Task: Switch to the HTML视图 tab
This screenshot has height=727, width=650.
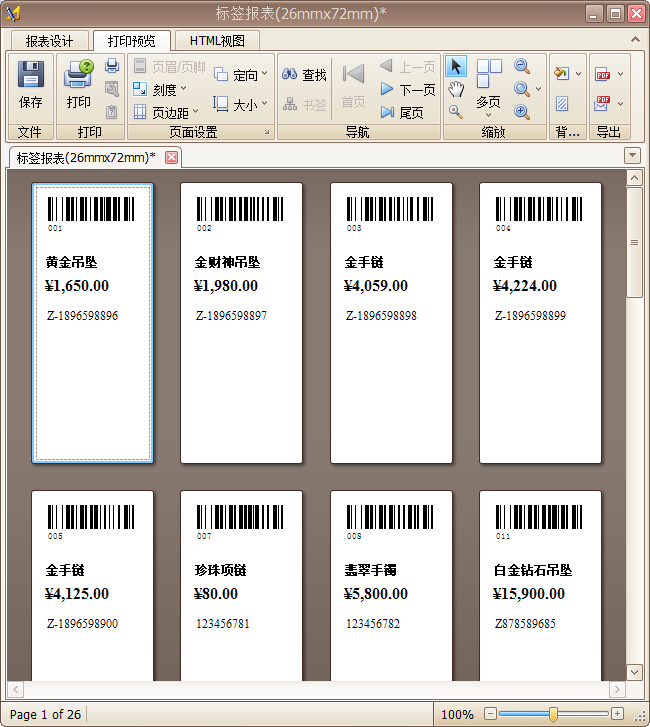Action: click(217, 41)
